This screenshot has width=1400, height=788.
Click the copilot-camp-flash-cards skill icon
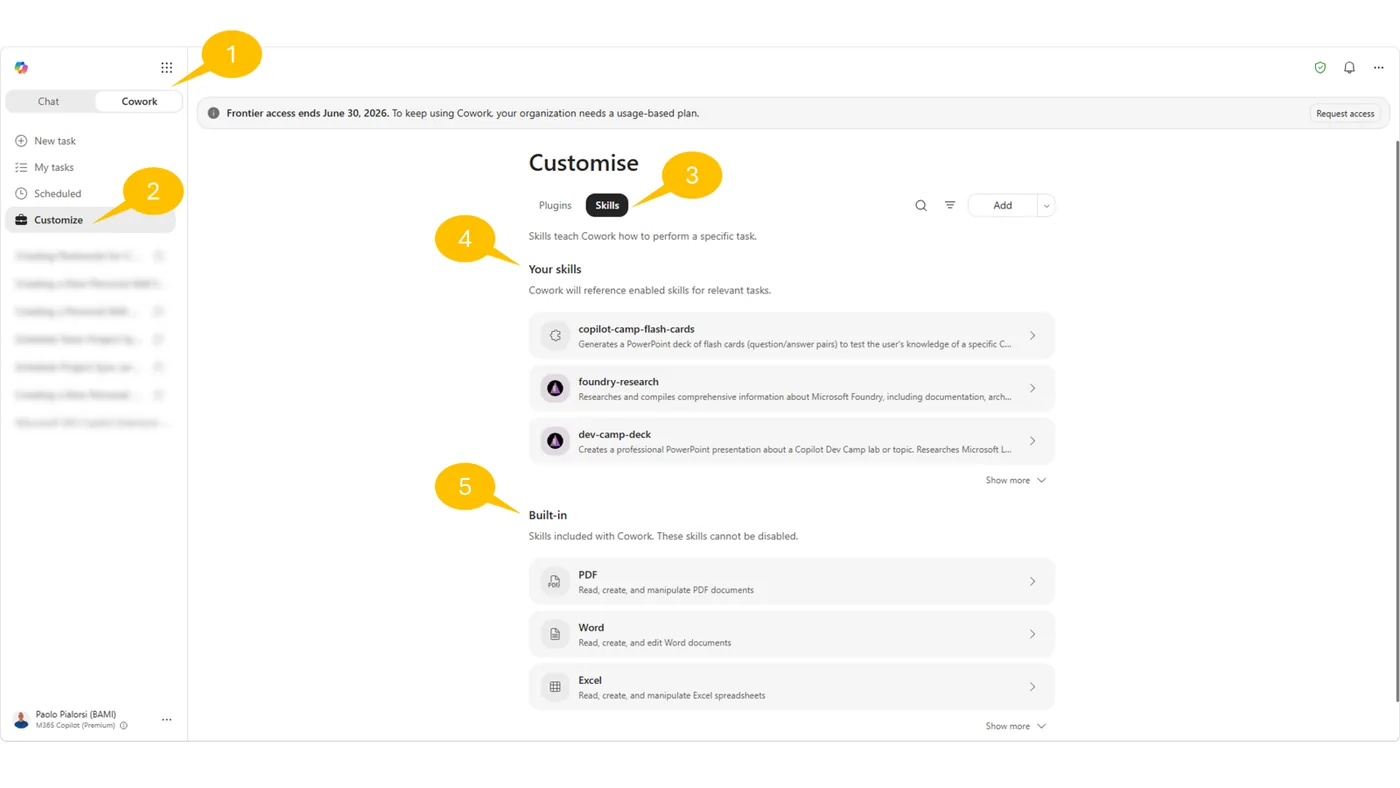coord(555,336)
